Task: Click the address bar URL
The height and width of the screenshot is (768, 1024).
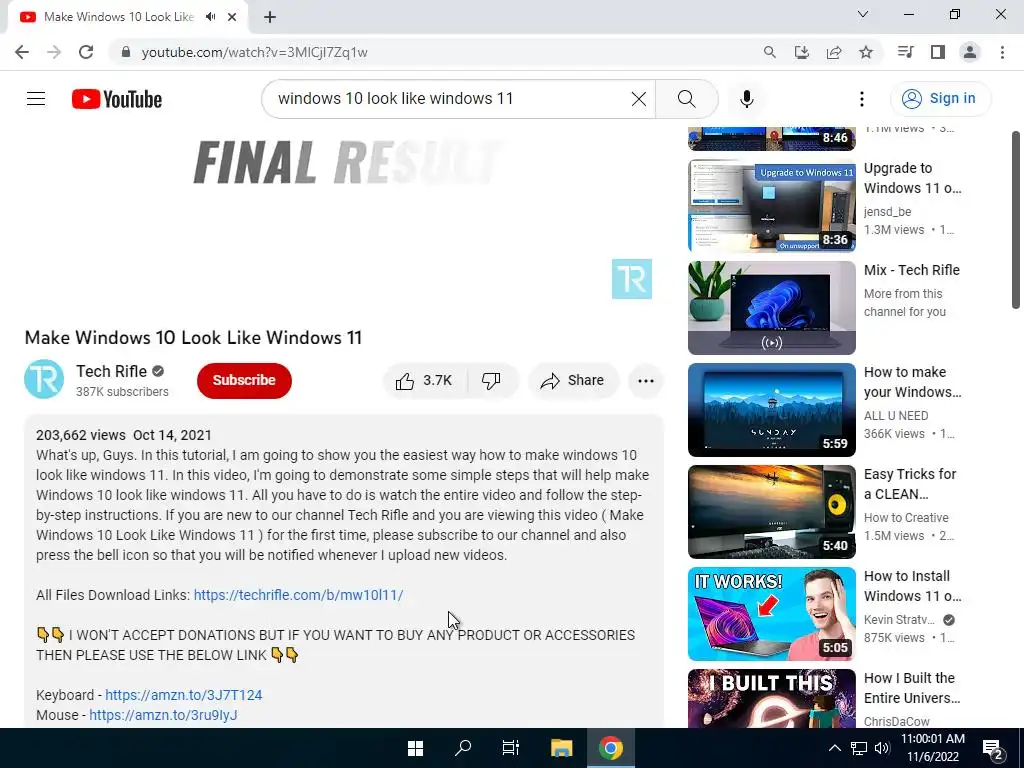Action: pyautogui.click(x=255, y=52)
